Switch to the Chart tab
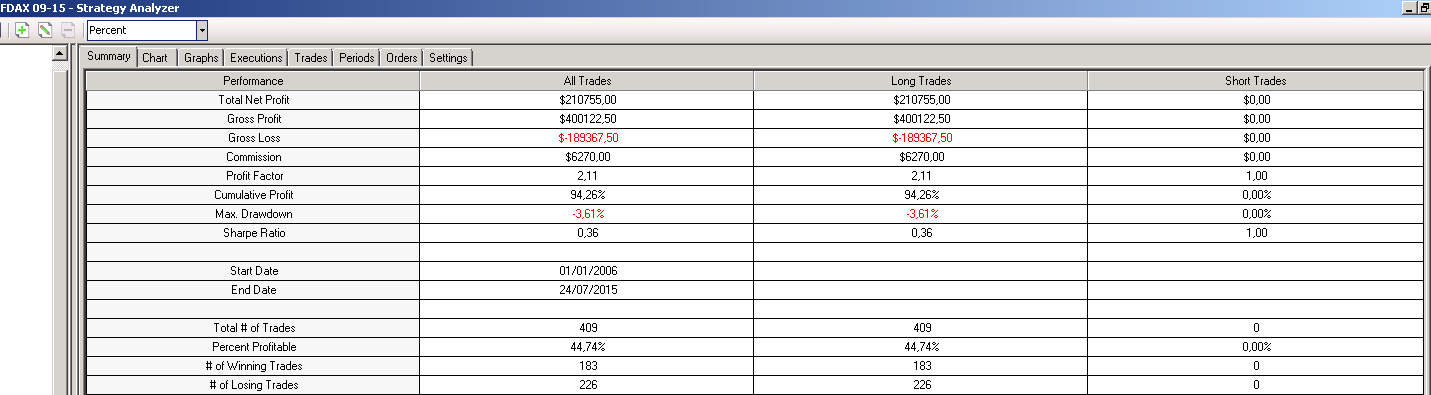 tap(155, 58)
